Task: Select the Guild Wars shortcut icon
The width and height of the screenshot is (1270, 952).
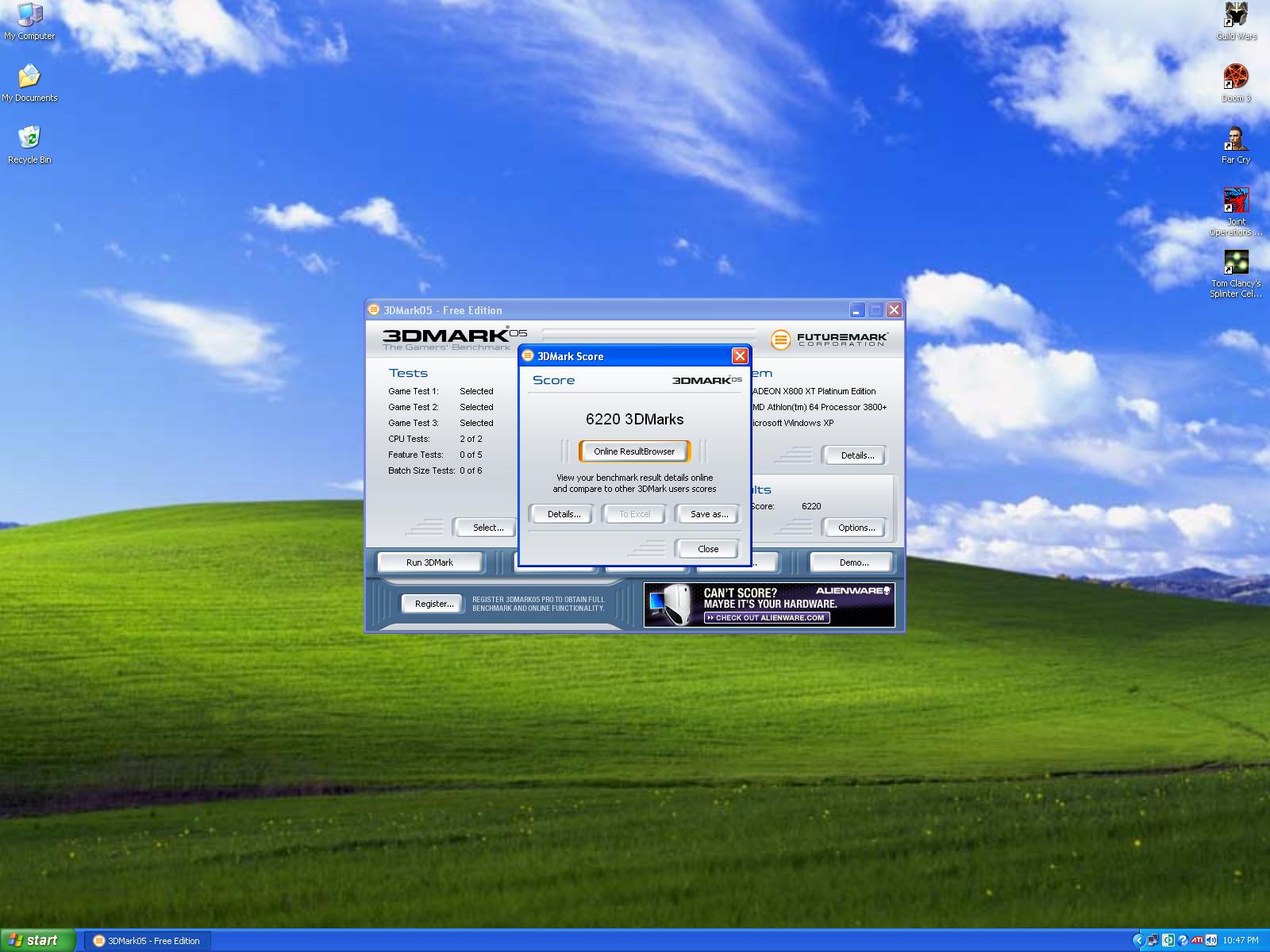Action: [1236, 21]
